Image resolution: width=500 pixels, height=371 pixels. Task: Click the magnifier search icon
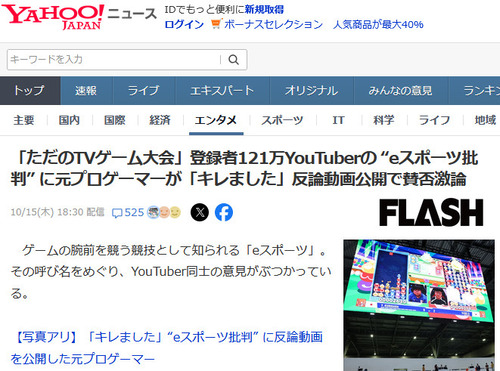pos(234,60)
